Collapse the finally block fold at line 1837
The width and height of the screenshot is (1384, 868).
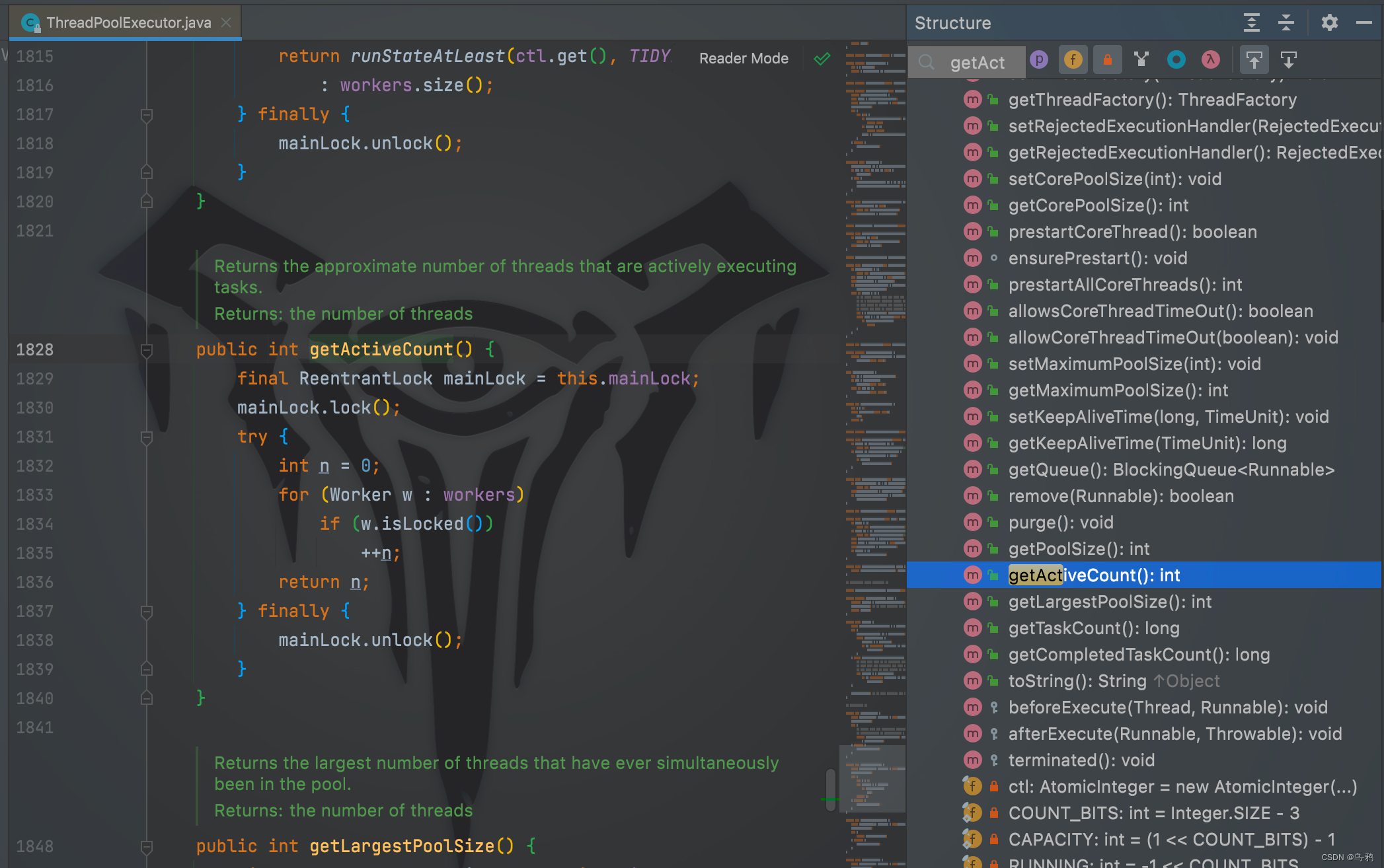point(147,611)
